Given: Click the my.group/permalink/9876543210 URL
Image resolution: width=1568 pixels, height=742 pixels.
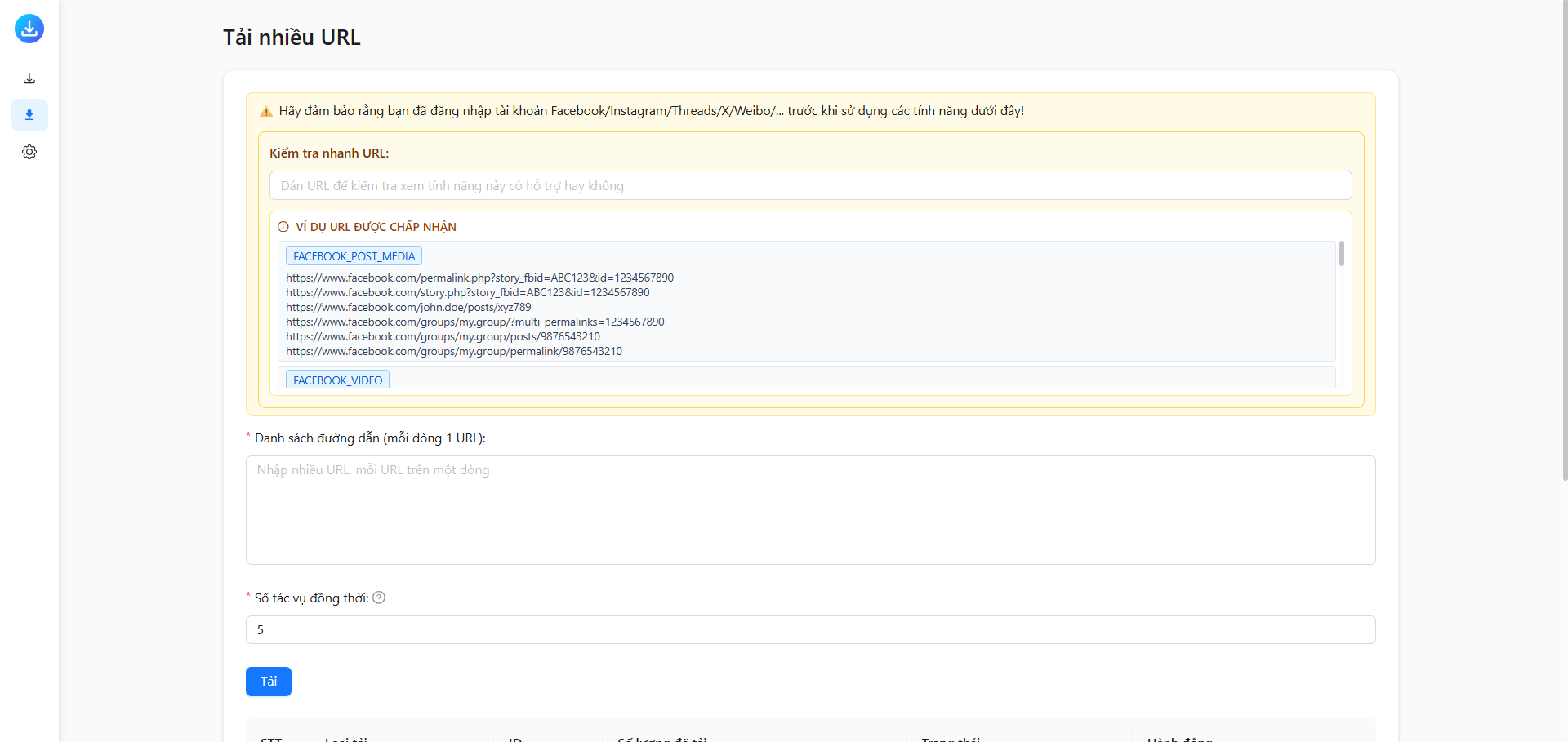Looking at the screenshot, I should tap(454, 351).
